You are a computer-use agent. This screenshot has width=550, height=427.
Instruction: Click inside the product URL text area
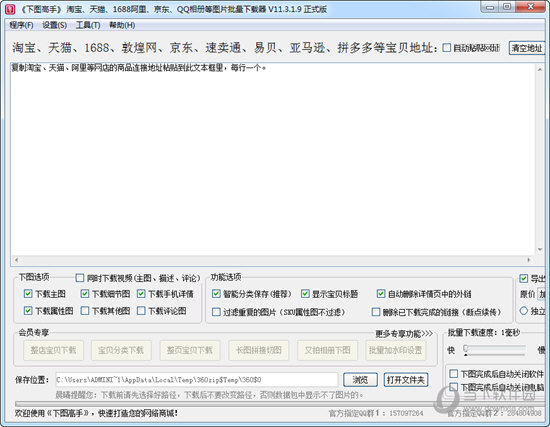click(x=272, y=160)
